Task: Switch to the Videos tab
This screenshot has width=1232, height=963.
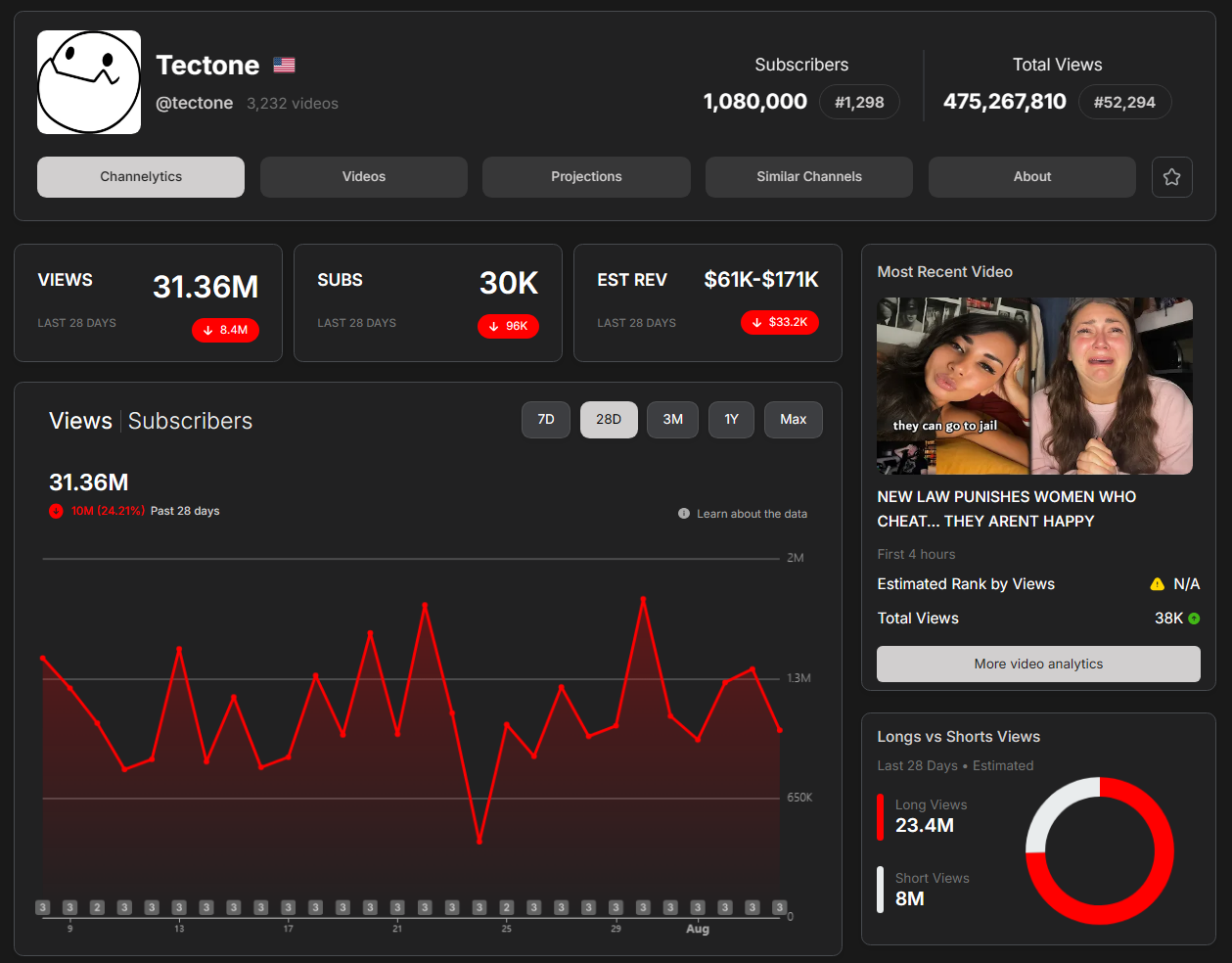Action: (x=364, y=177)
